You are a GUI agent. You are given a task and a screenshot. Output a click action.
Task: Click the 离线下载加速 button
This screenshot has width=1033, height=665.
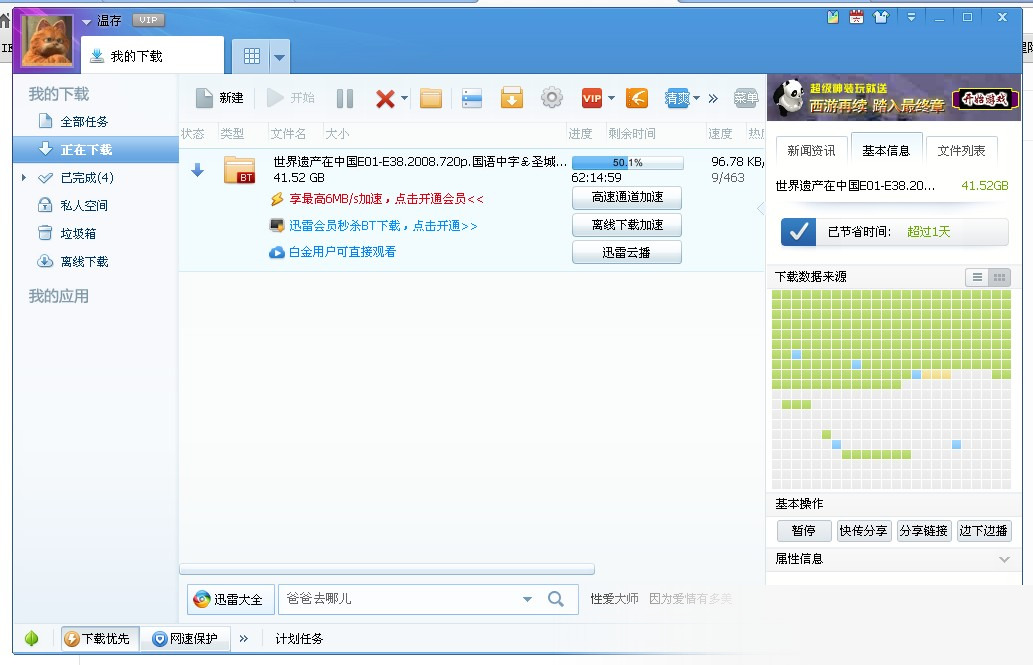[x=627, y=225]
